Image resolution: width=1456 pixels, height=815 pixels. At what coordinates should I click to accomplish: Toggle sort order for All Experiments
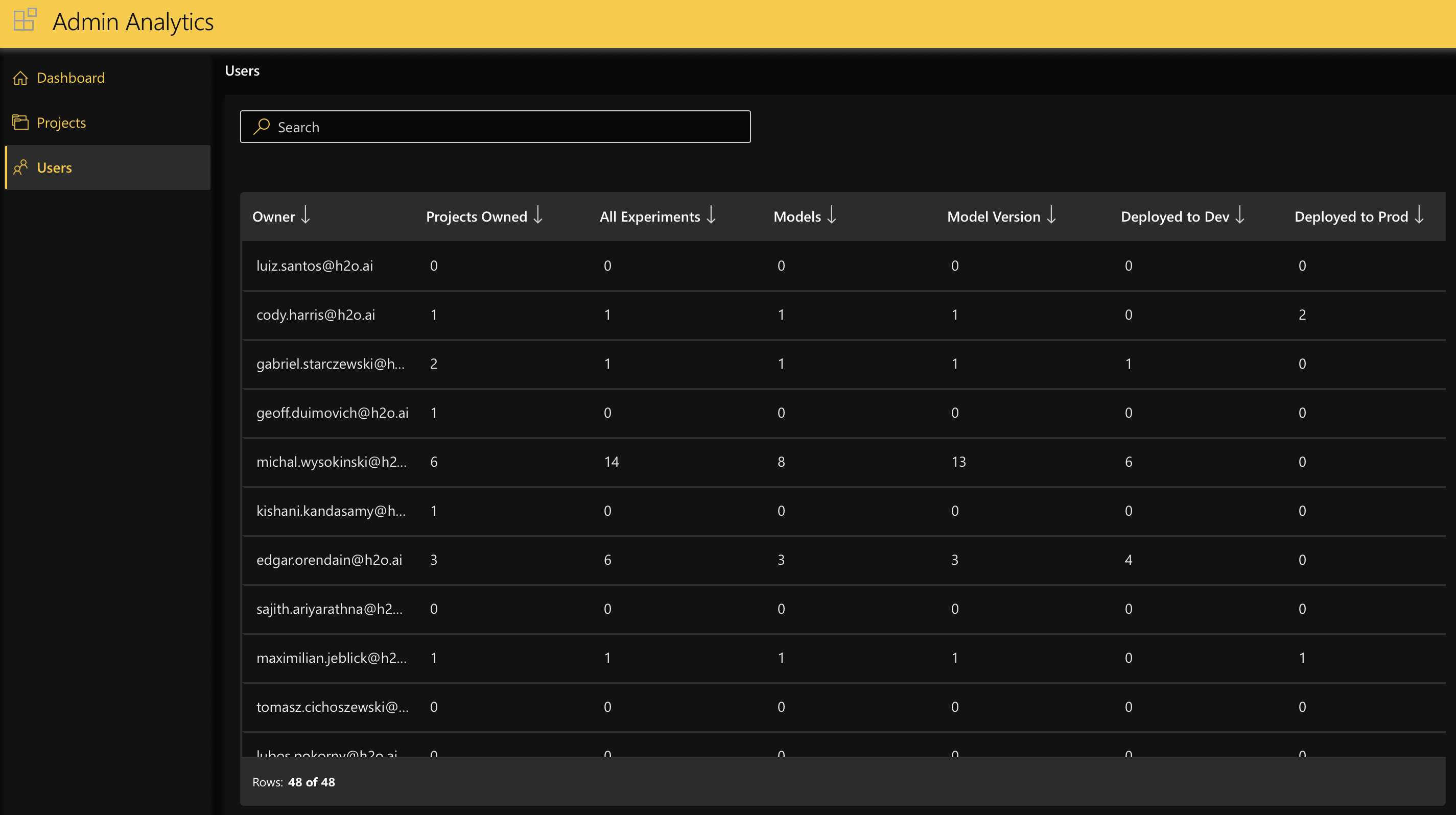click(711, 216)
